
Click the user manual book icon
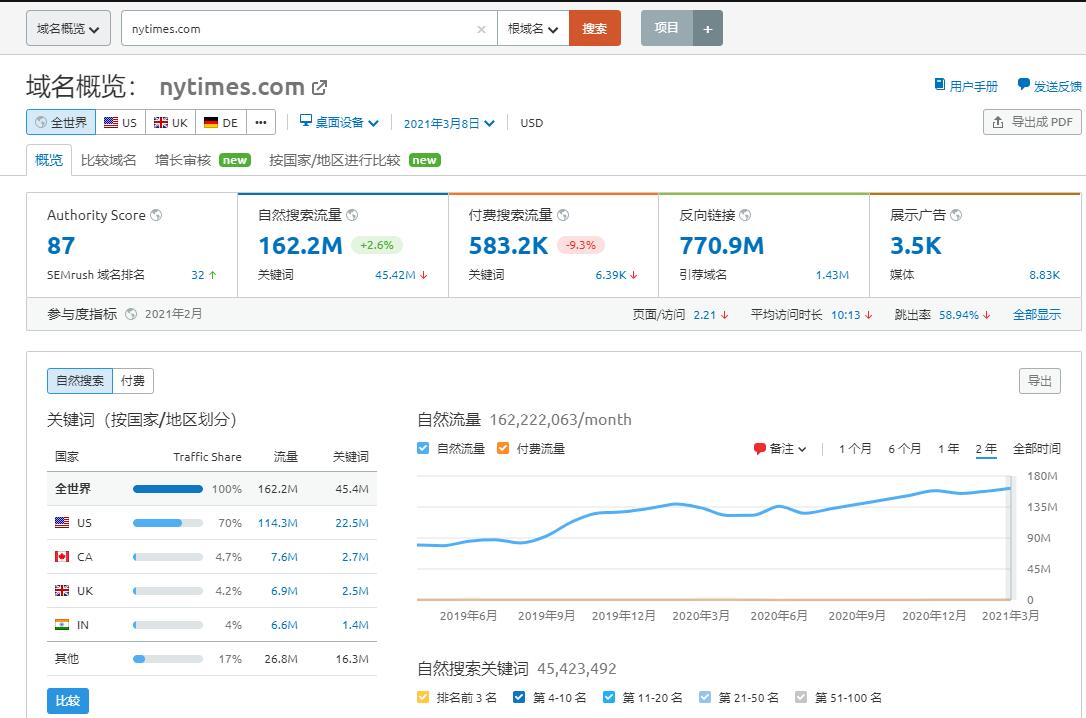click(940, 84)
